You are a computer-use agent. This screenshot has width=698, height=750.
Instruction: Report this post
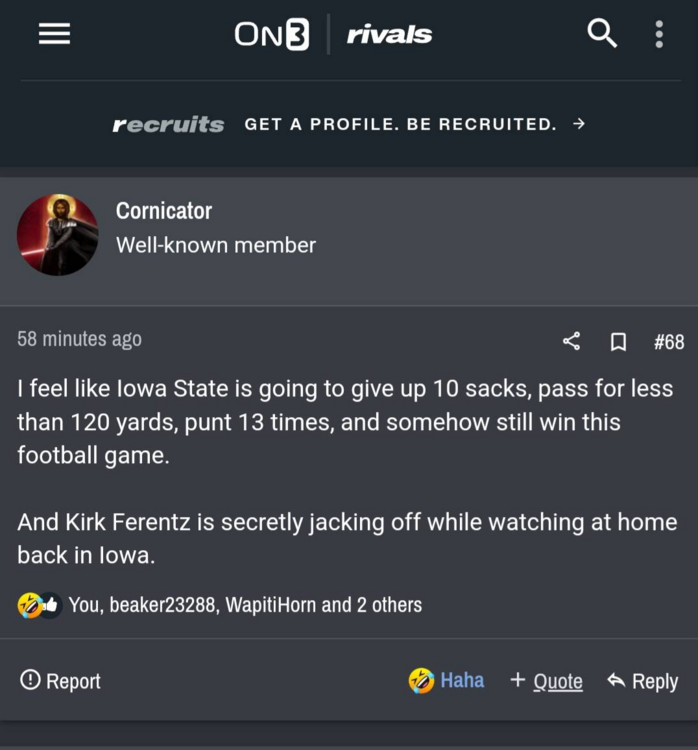pos(61,681)
